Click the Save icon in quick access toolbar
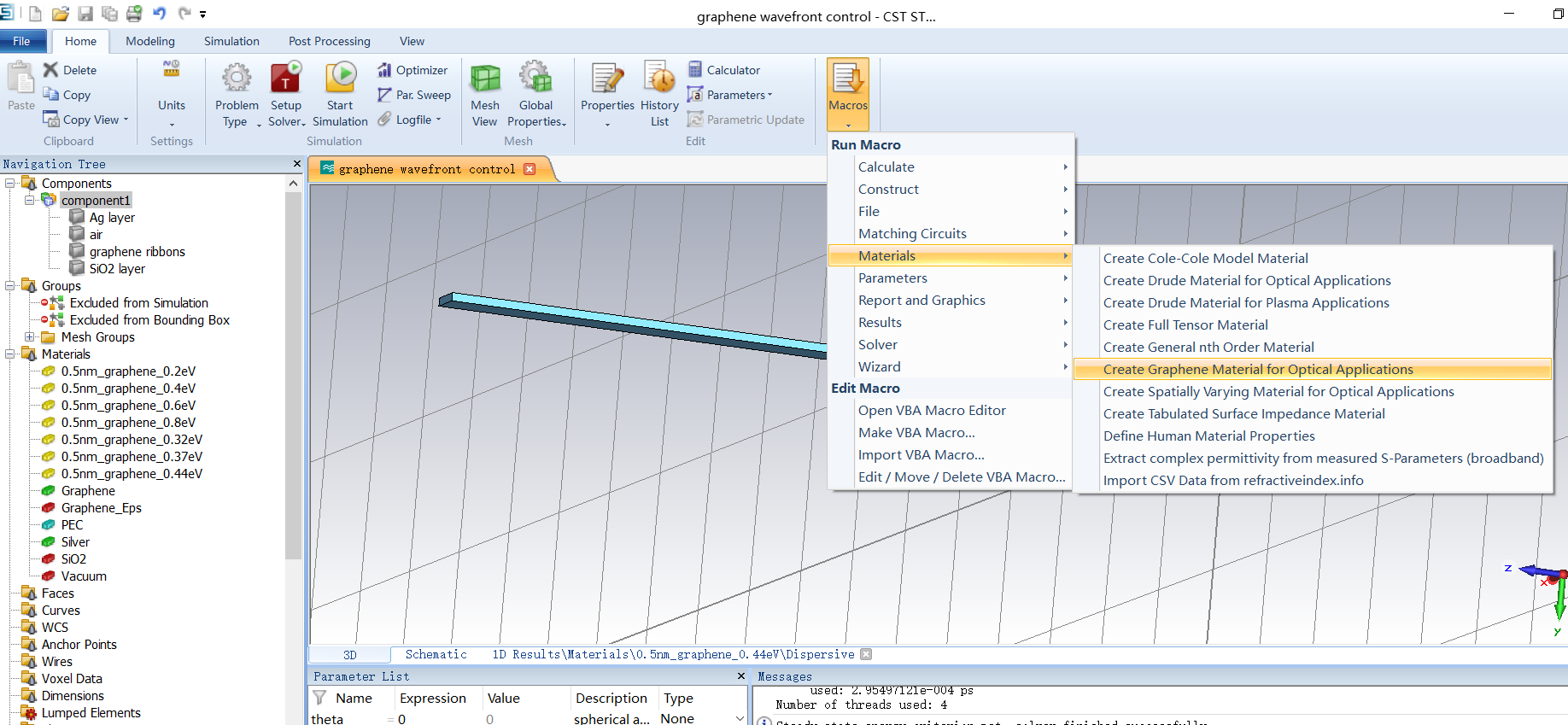 pos(85,14)
